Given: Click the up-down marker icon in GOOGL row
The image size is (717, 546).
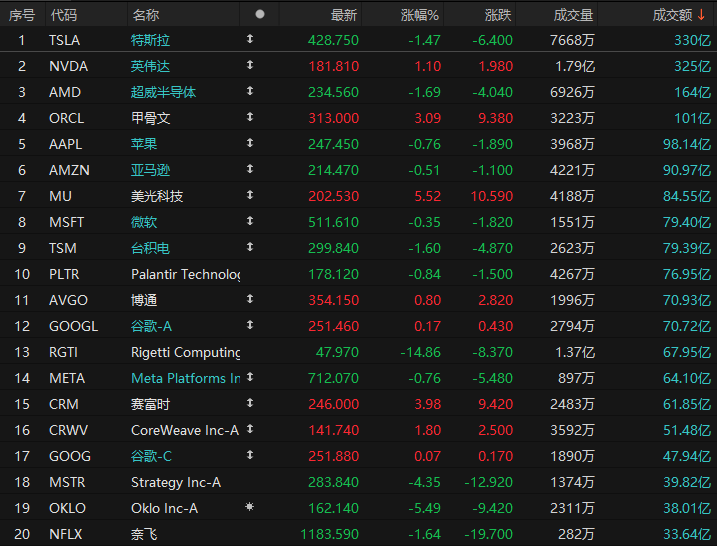Looking at the screenshot, I should click(250, 325).
